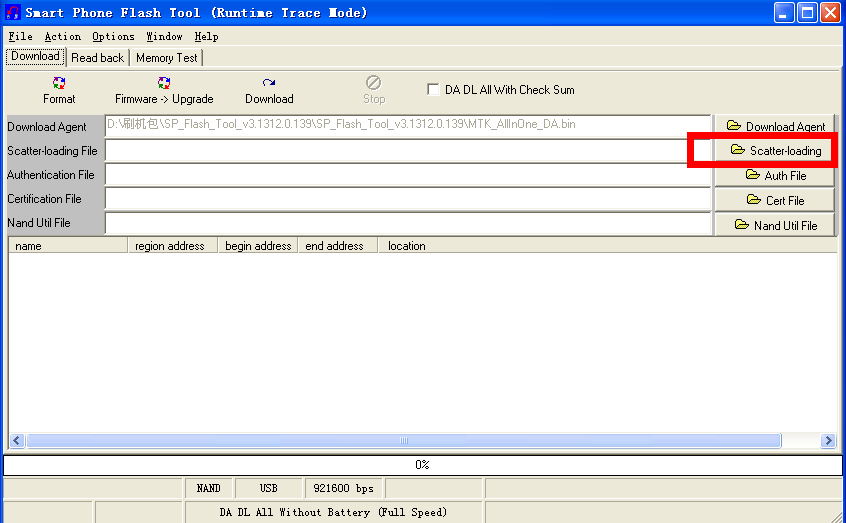Click the horizontal scrollbar left arrow
The width and height of the screenshot is (846, 523).
point(17,440)
